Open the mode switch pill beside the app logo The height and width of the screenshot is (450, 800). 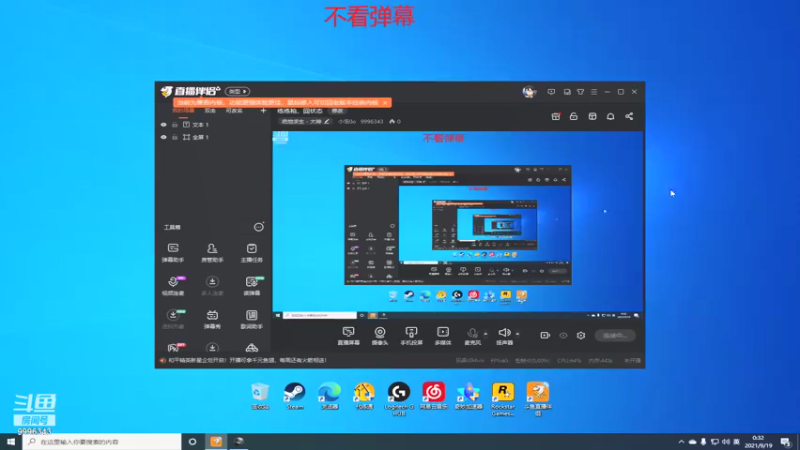(x=237, y=91)
